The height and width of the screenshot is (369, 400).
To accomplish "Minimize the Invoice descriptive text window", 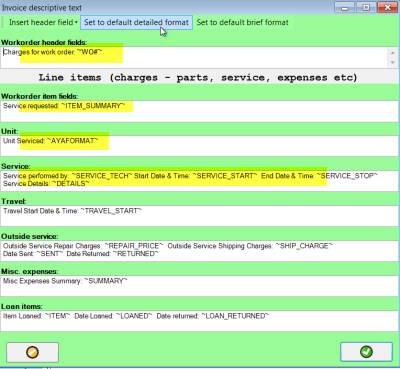I will [x=344, y=7].
